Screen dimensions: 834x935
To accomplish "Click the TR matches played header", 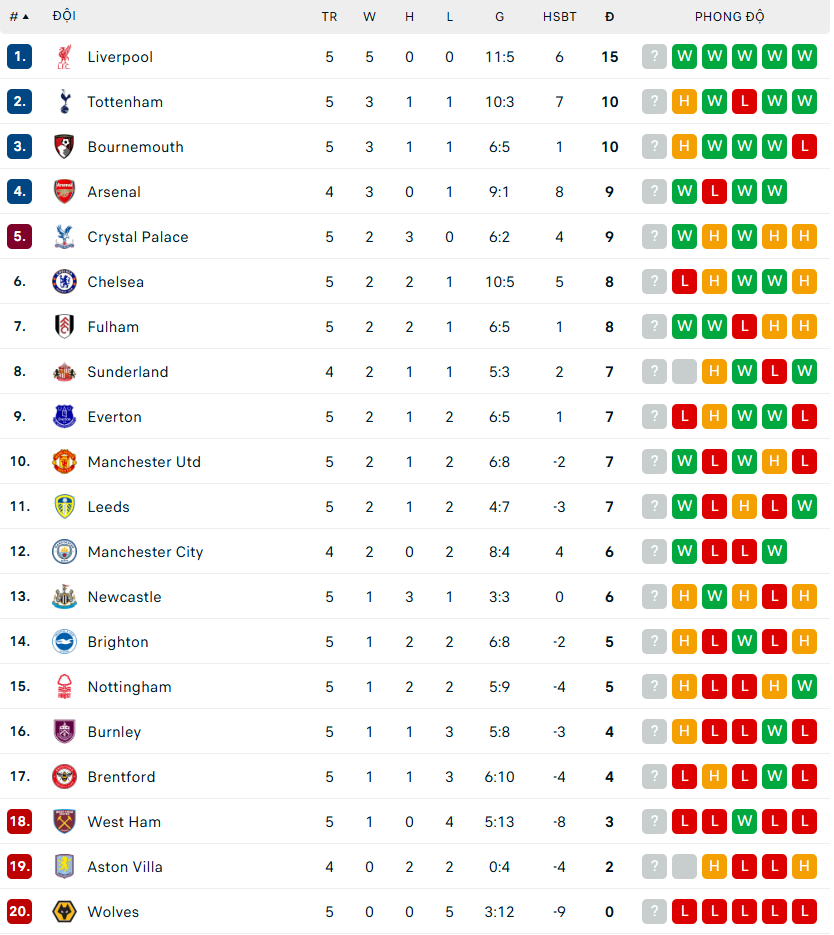I will pos(329,17).
